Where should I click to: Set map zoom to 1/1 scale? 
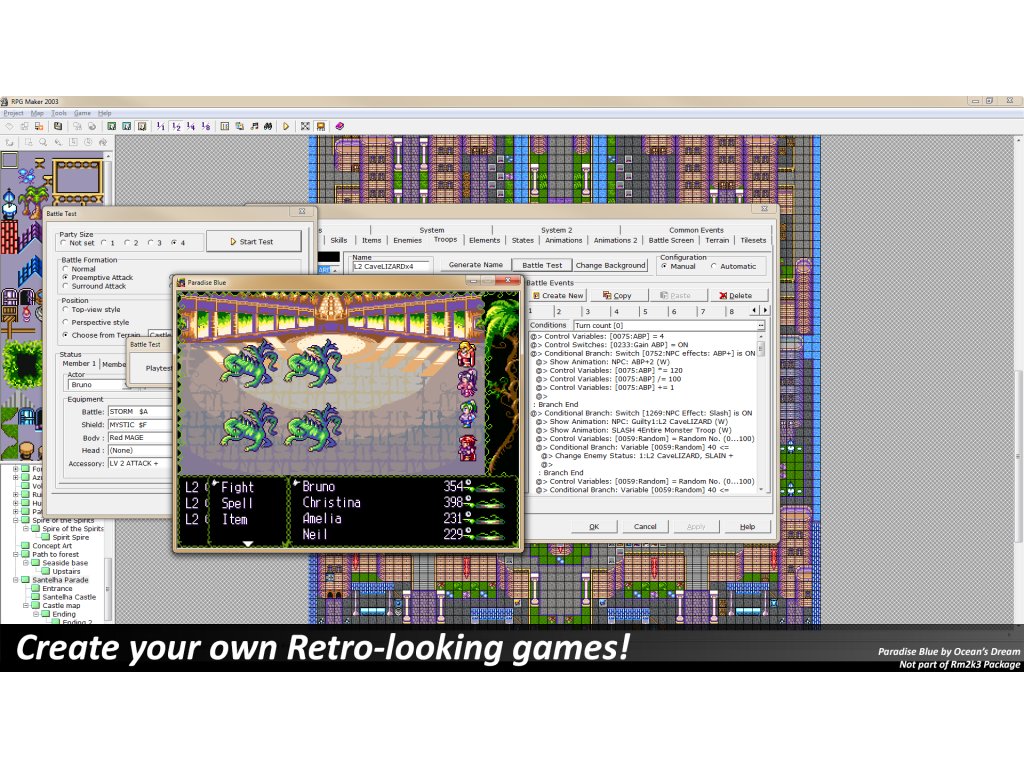pyautogui.click(x=160, y=126)
